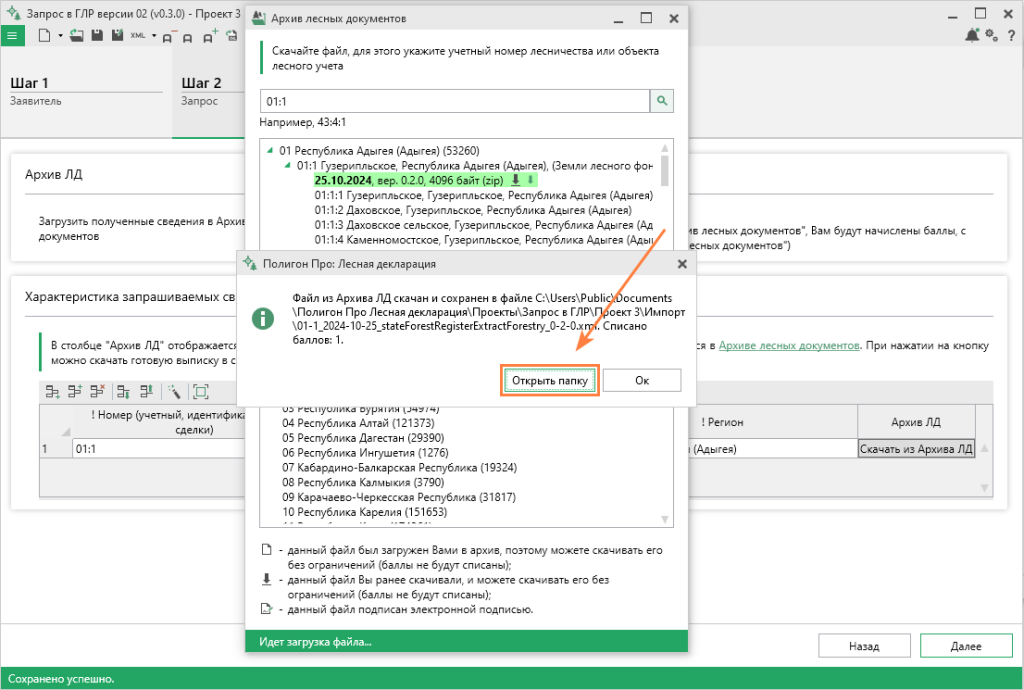Click the Далее button

965,646
